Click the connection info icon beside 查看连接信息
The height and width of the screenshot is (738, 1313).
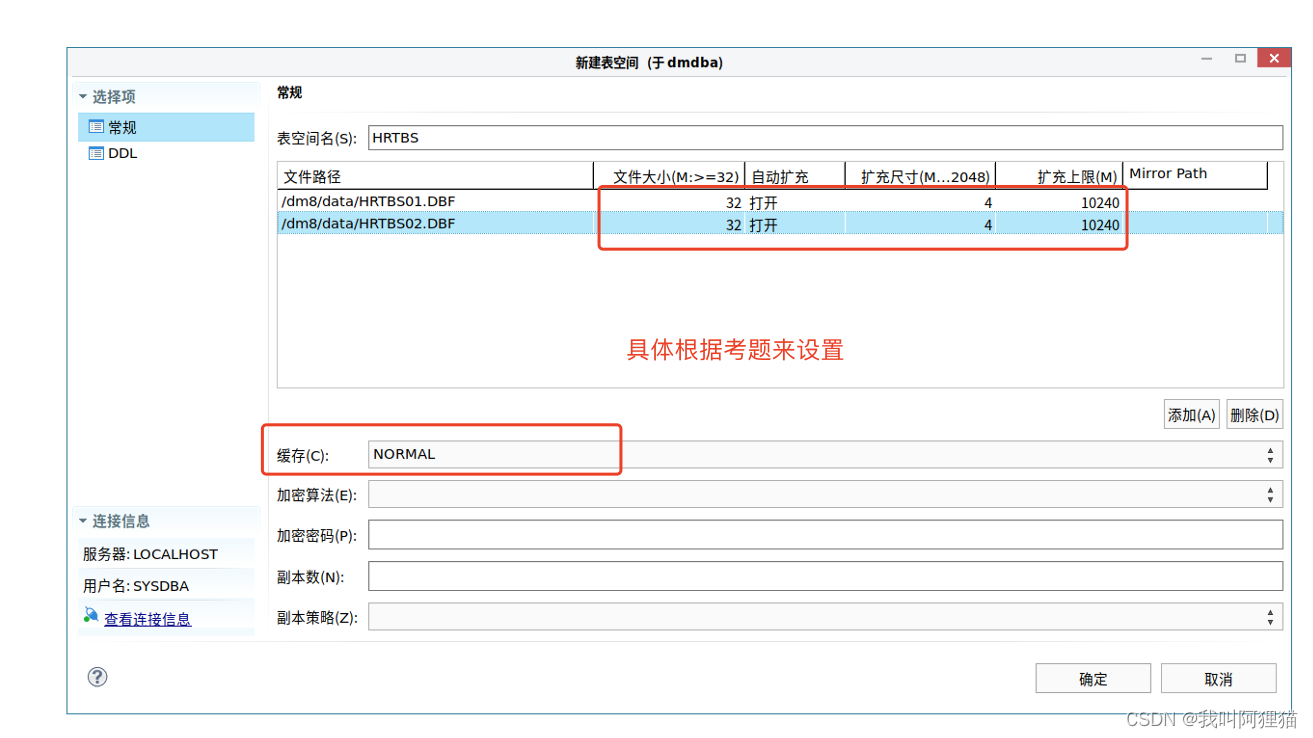click(91, 616)
